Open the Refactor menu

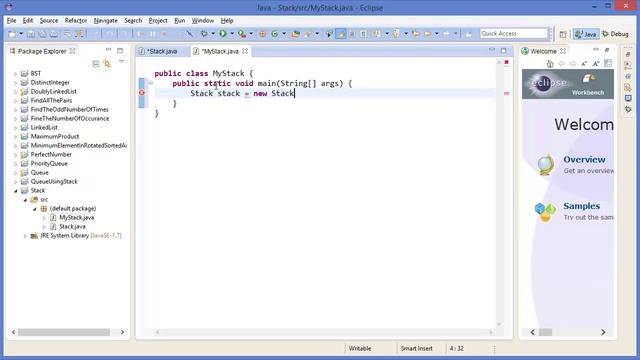[x=76, y=20]
